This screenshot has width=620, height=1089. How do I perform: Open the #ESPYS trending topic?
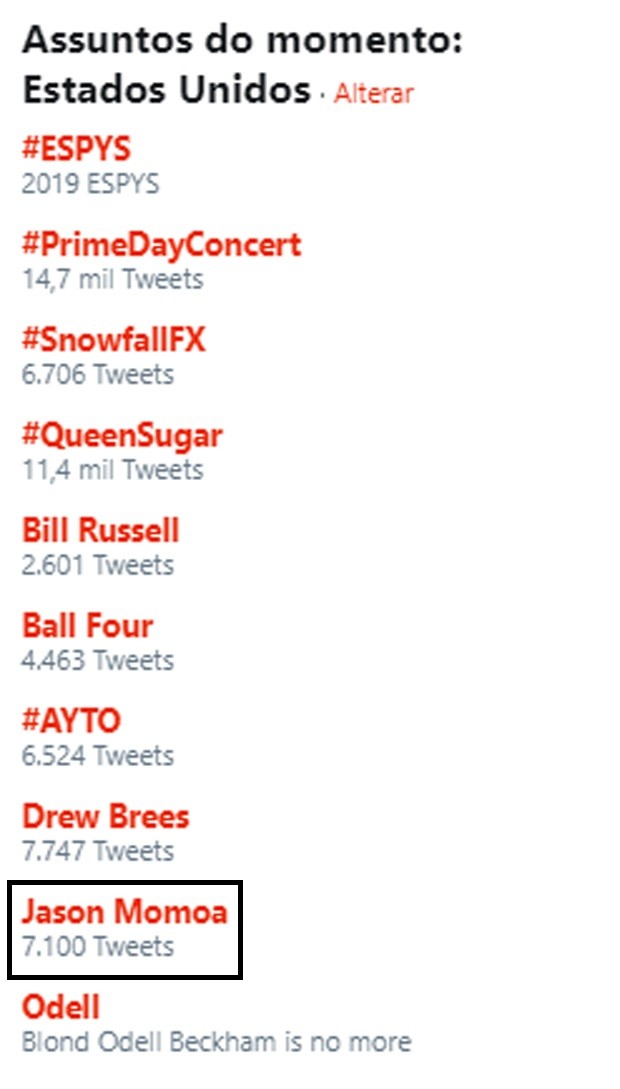click(76, 149)
